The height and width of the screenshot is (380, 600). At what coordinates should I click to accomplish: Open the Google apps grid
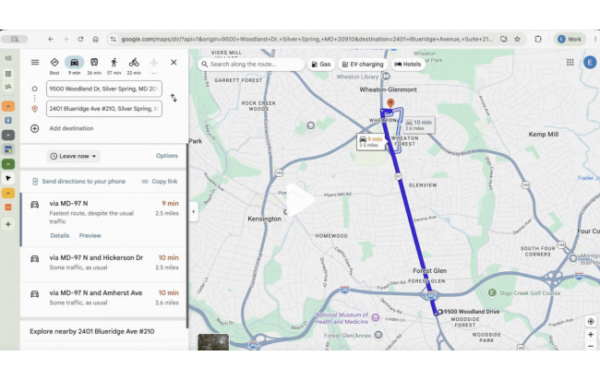click(570, 62)
